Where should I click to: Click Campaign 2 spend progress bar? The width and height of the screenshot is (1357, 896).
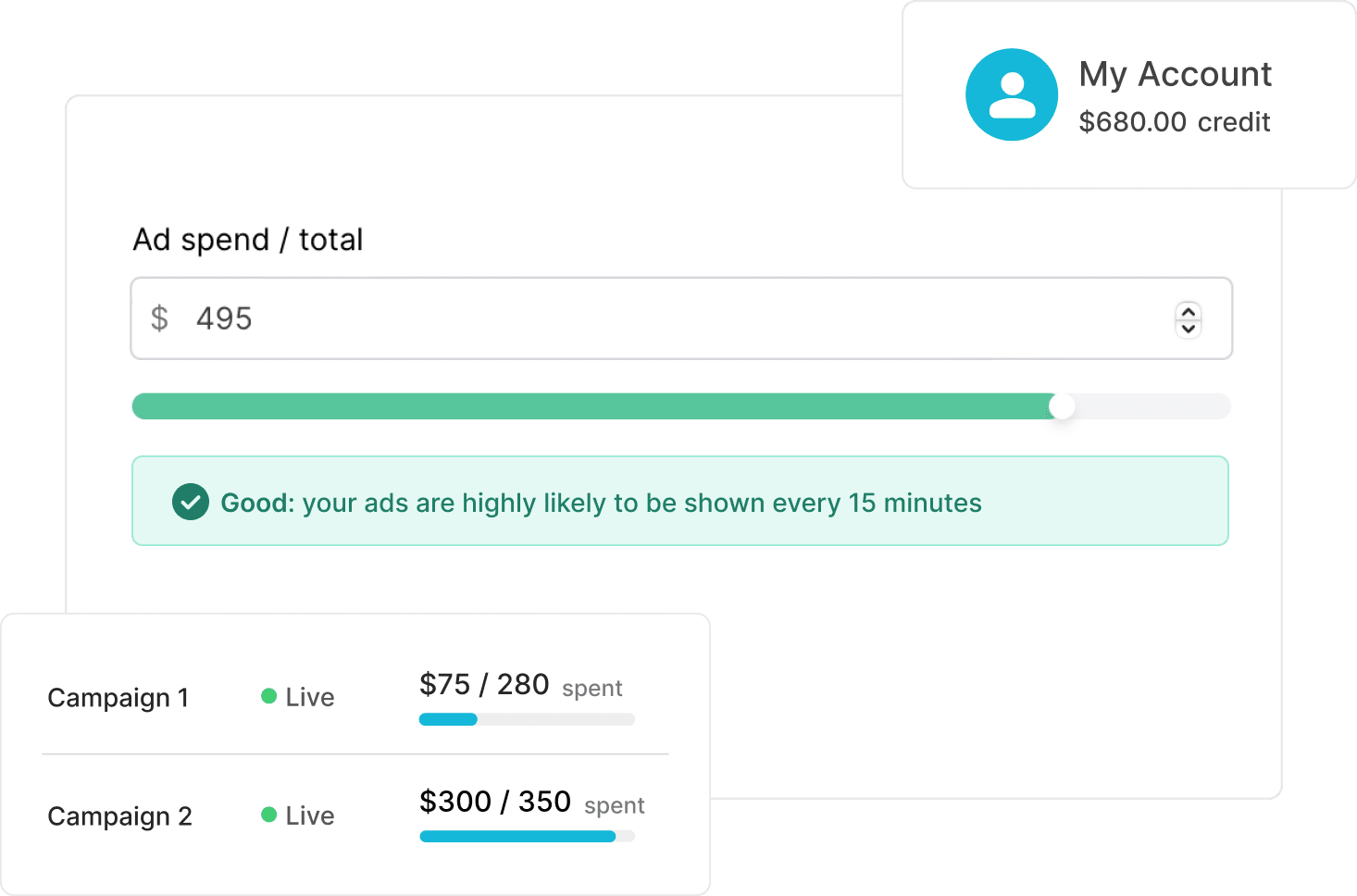point(527,836)
